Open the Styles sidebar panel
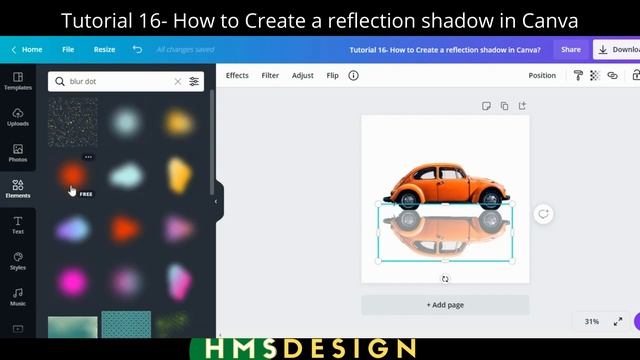The height and width of the screenshot is (360, 640). [18, 260]
